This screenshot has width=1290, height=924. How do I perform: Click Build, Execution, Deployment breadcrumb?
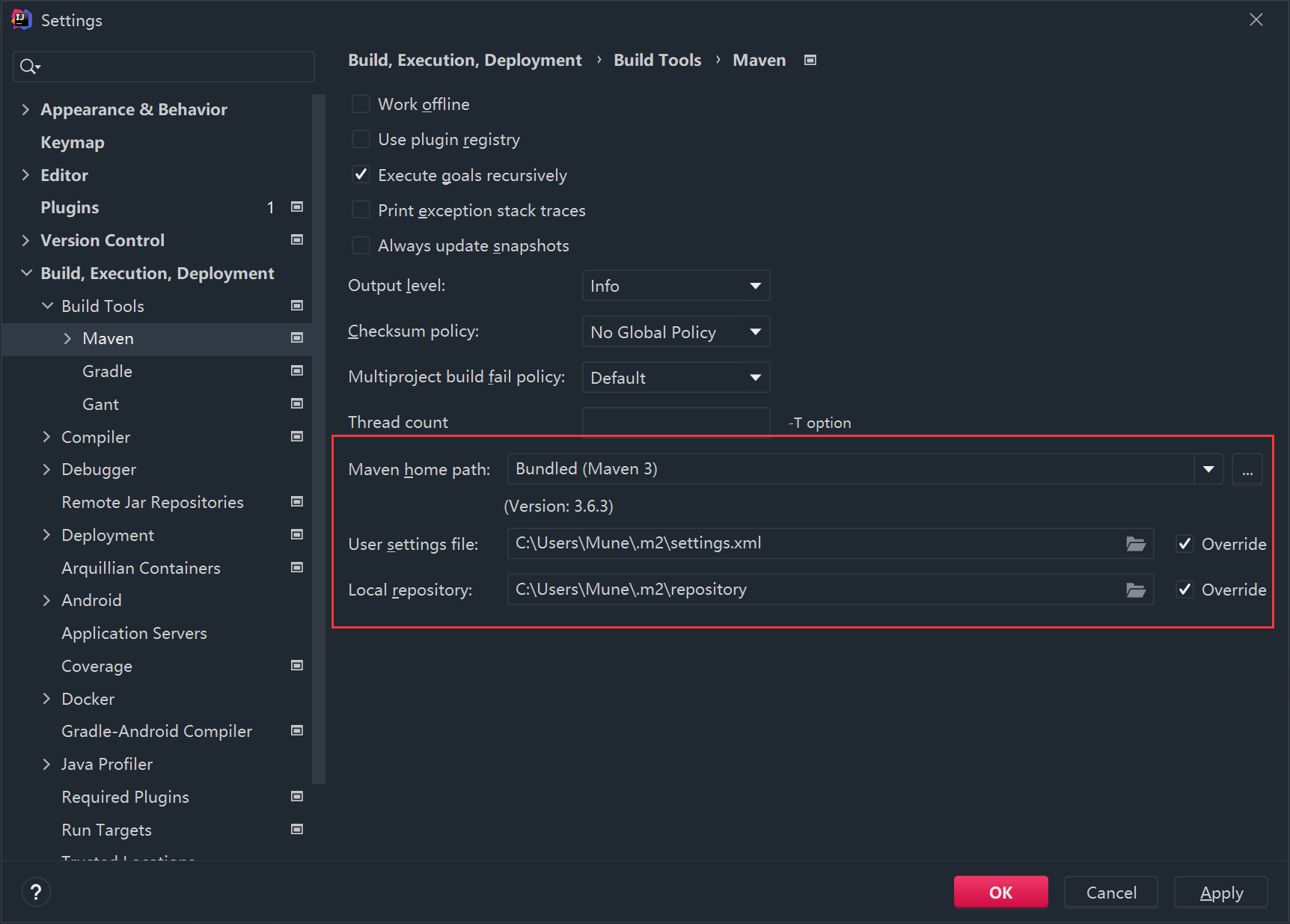465,60
